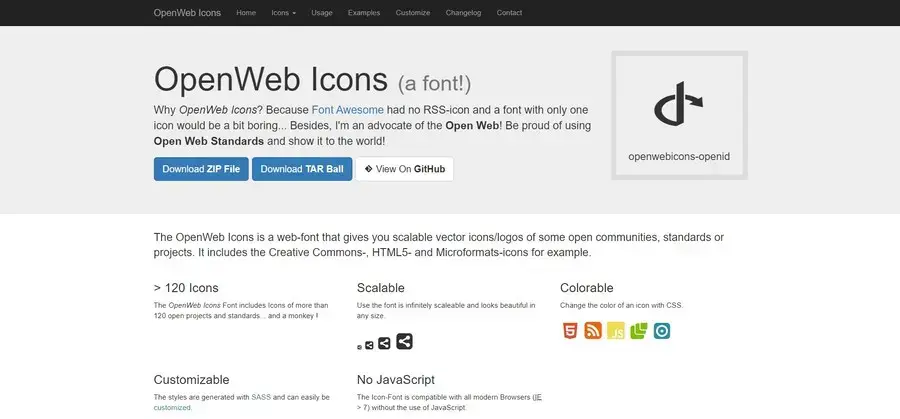900x419 pixels.
Task: Click the Customizable heading
Action: coord(191,380)
